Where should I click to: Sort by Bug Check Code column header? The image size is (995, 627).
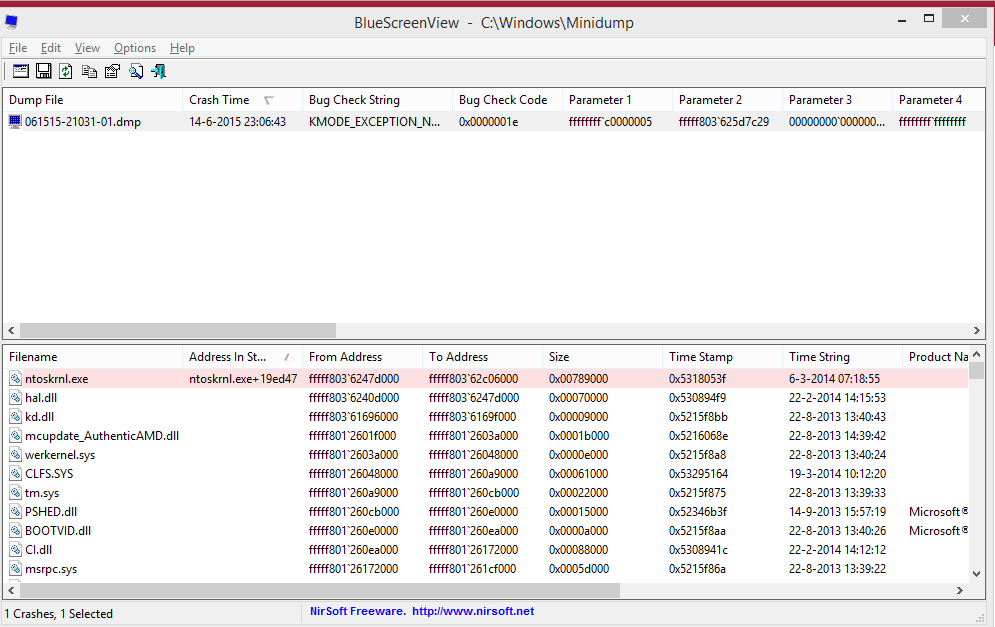pyautogui.click(x=507, y=100)
